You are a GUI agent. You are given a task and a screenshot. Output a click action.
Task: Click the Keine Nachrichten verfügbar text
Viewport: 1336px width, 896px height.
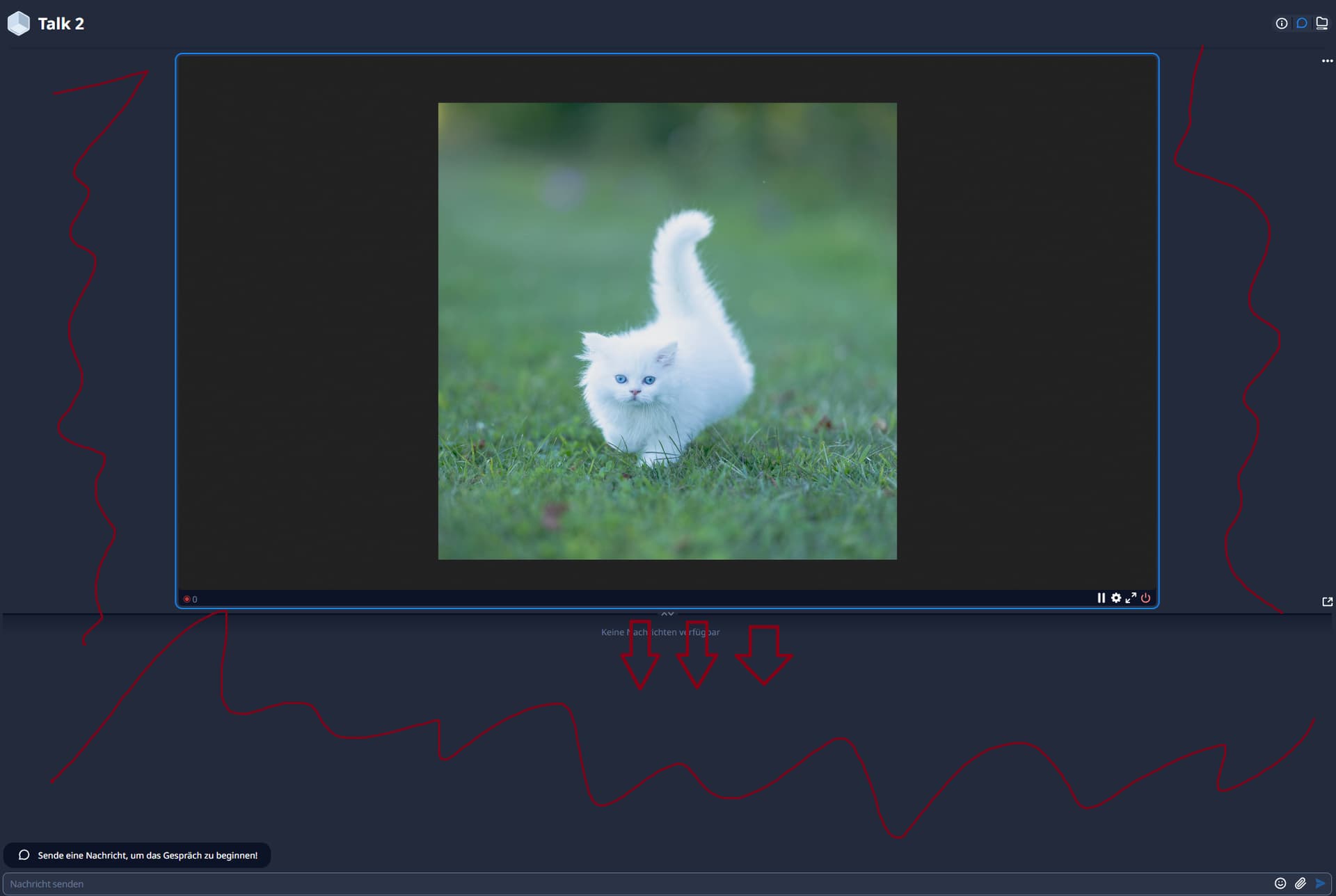click(x=660, y=632)
